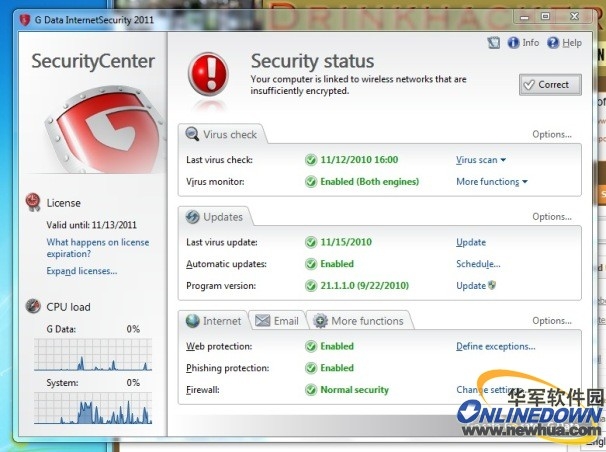
Task: Click green check next to Virus monitor
Action: click(311, 182)
